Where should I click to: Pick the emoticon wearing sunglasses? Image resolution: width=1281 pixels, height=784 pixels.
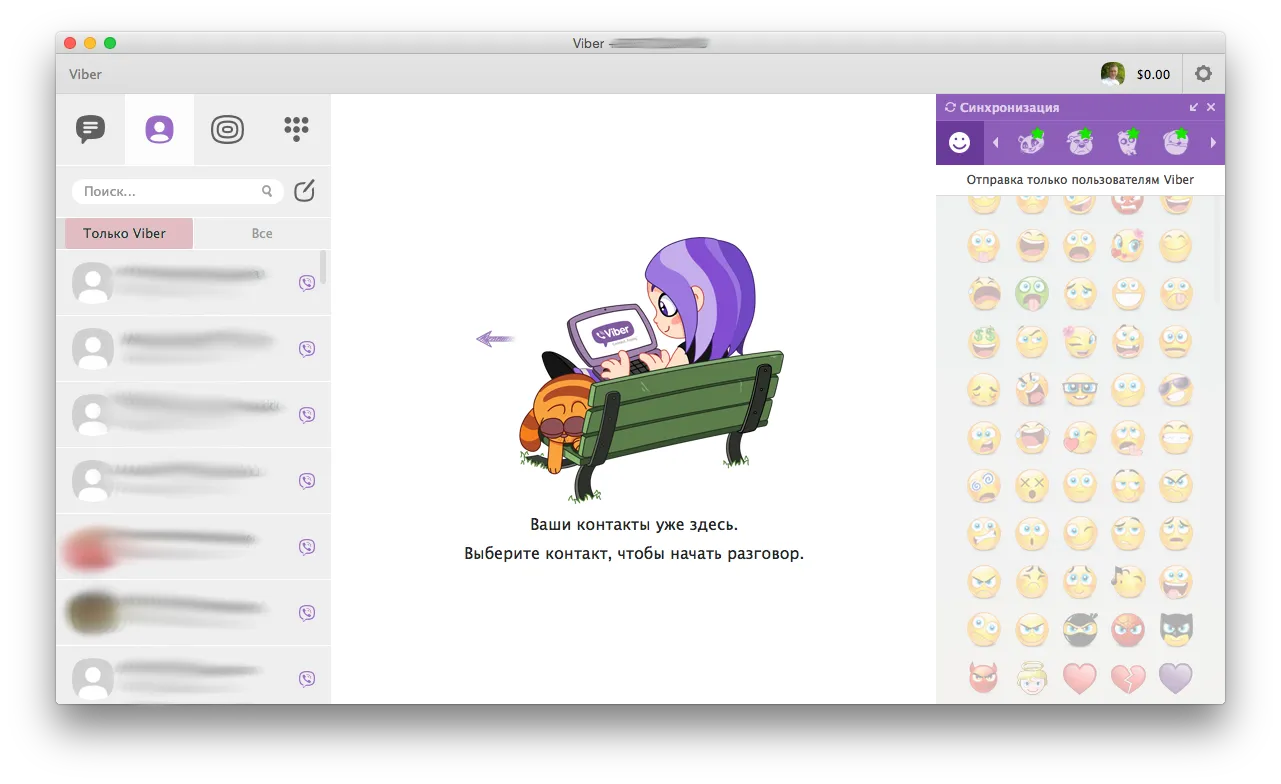(x=1175, y=389)
